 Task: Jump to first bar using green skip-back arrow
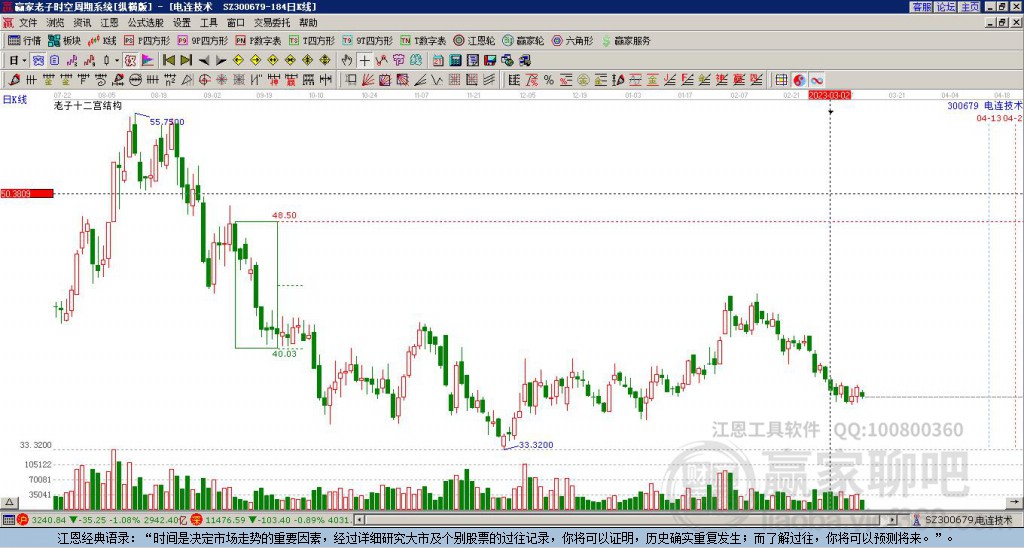tap(168, 61)
